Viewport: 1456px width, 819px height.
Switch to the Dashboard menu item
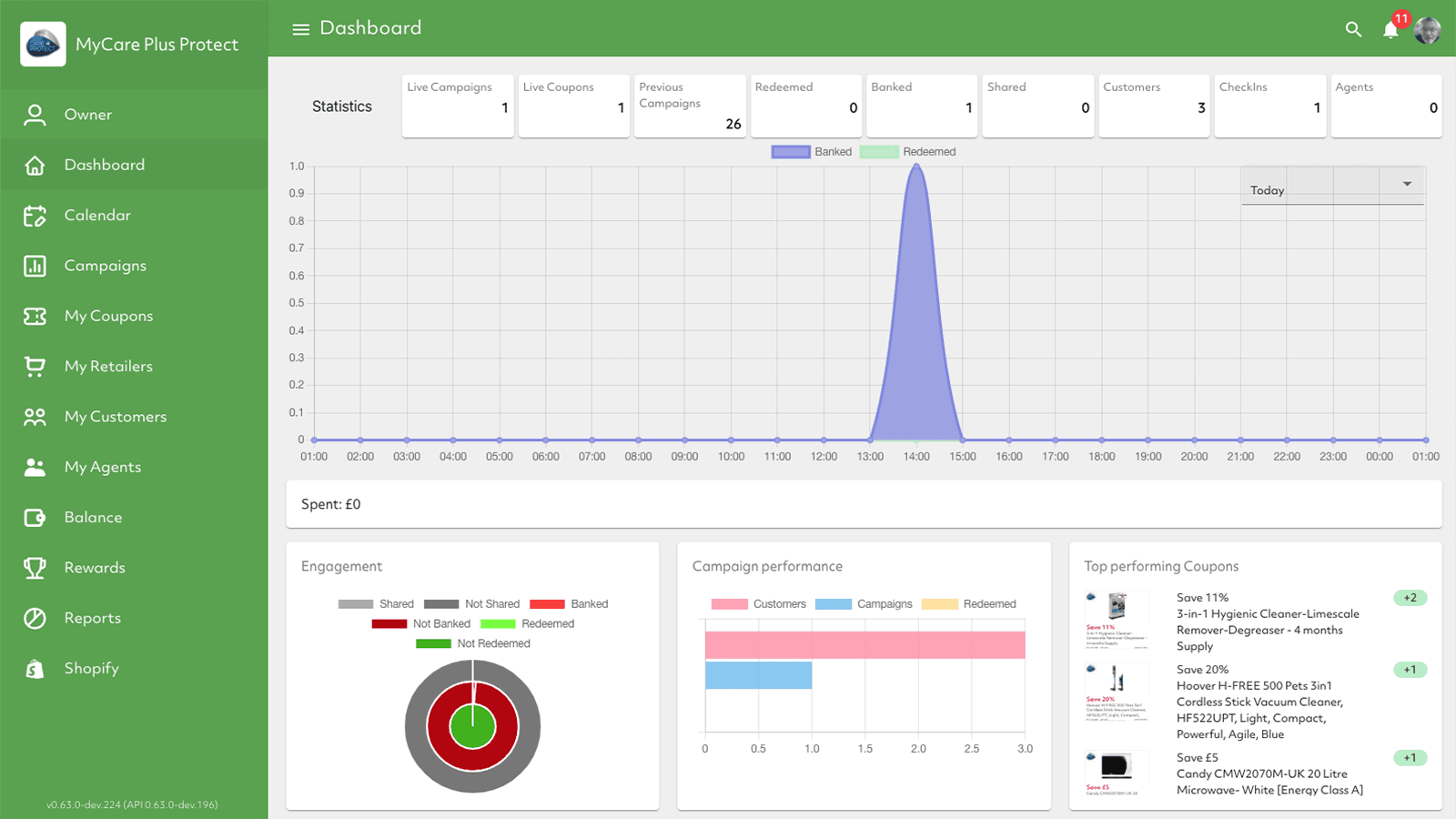click(x=104, y=165)
